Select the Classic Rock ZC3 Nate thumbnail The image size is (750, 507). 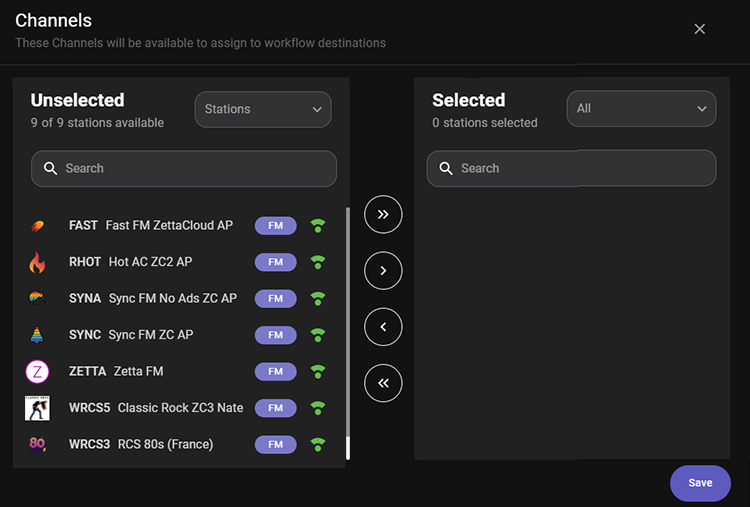(x=37, y=408)
